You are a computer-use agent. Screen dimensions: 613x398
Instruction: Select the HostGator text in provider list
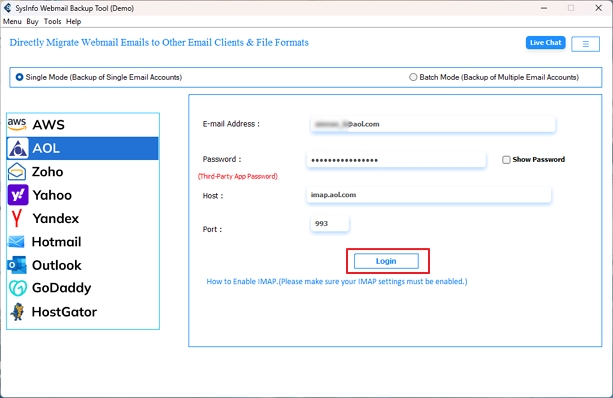point(64,312)
